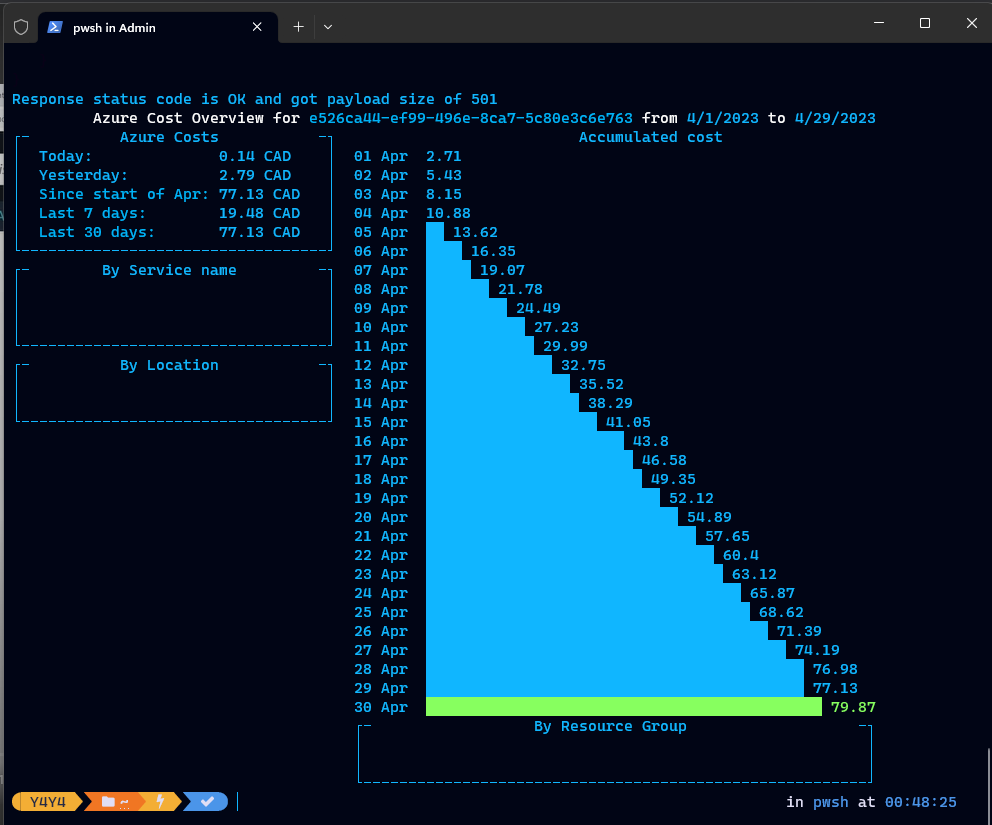Click the subscription ID e526ca44-ef99-496e-8ca7-5c80e3c6e763

click(x=471, y=118)
